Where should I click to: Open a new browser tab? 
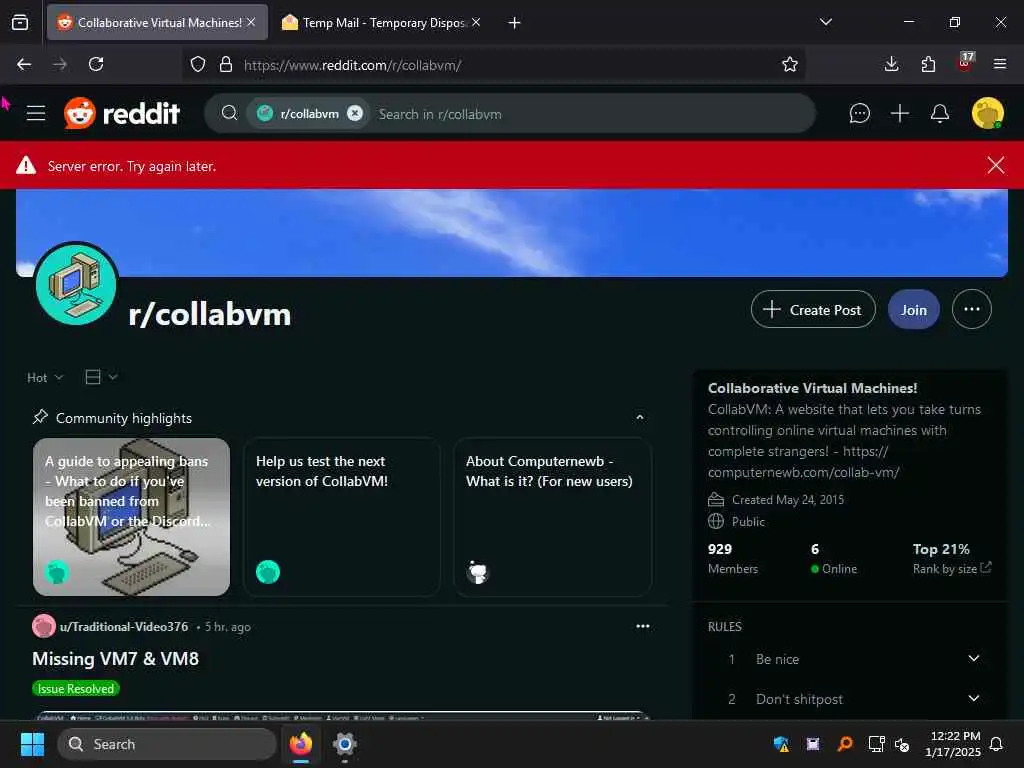514,23
